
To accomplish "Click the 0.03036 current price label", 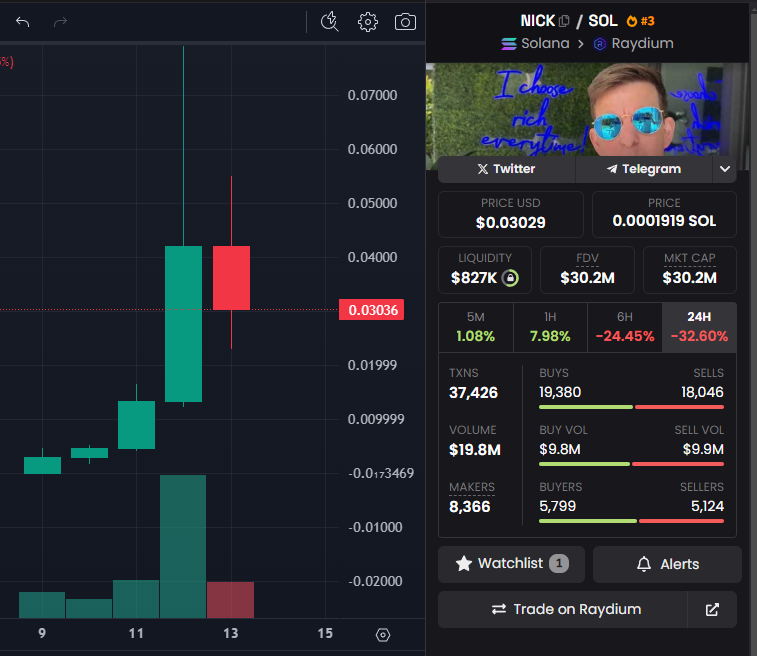I will click(x=371, y=310).
